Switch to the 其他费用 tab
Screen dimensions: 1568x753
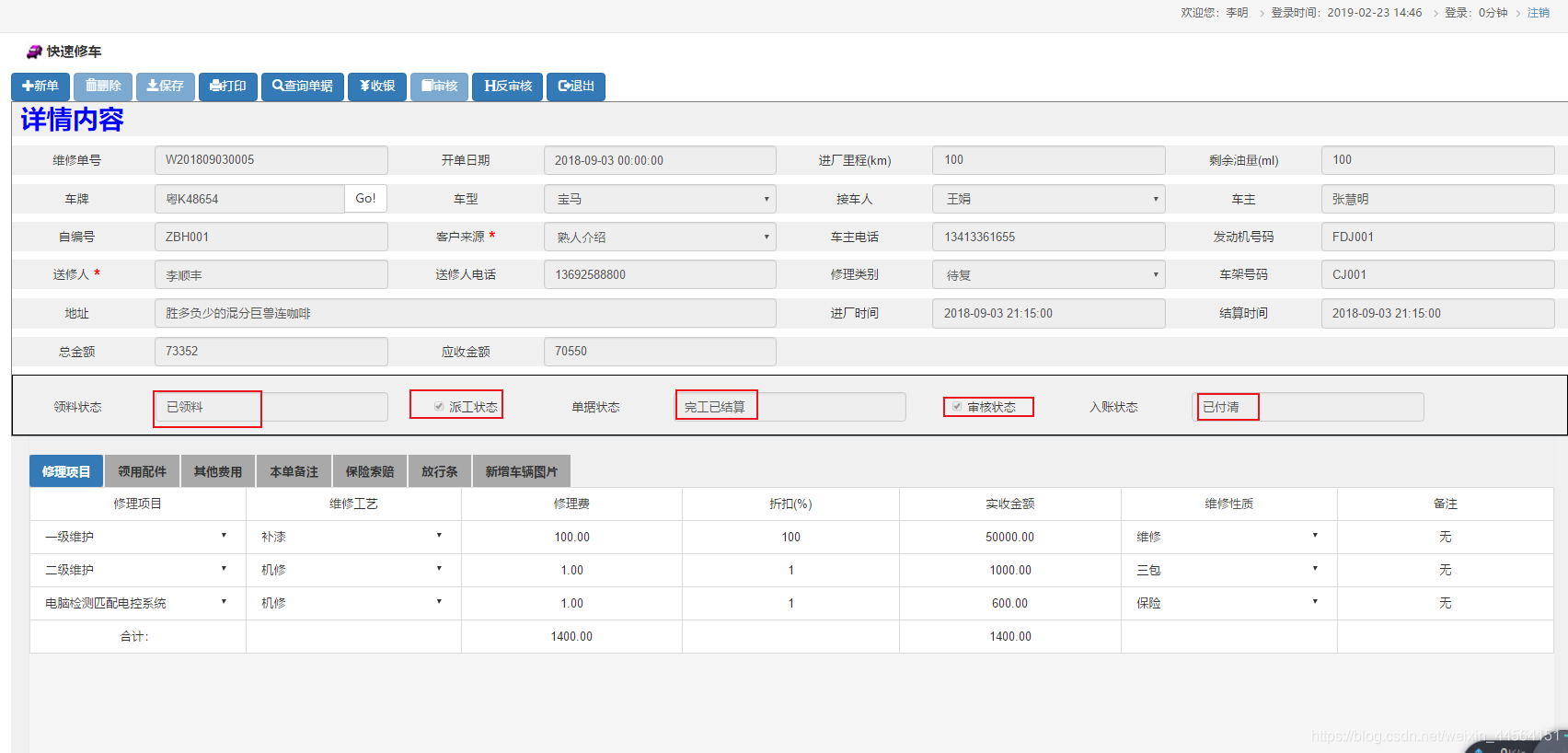click(218, 470)
